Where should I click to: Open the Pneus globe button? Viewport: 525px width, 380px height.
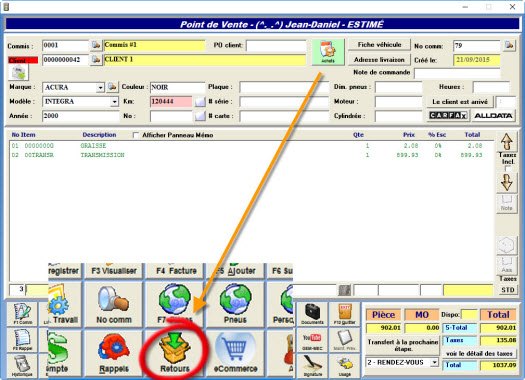[x=235, y=304]
